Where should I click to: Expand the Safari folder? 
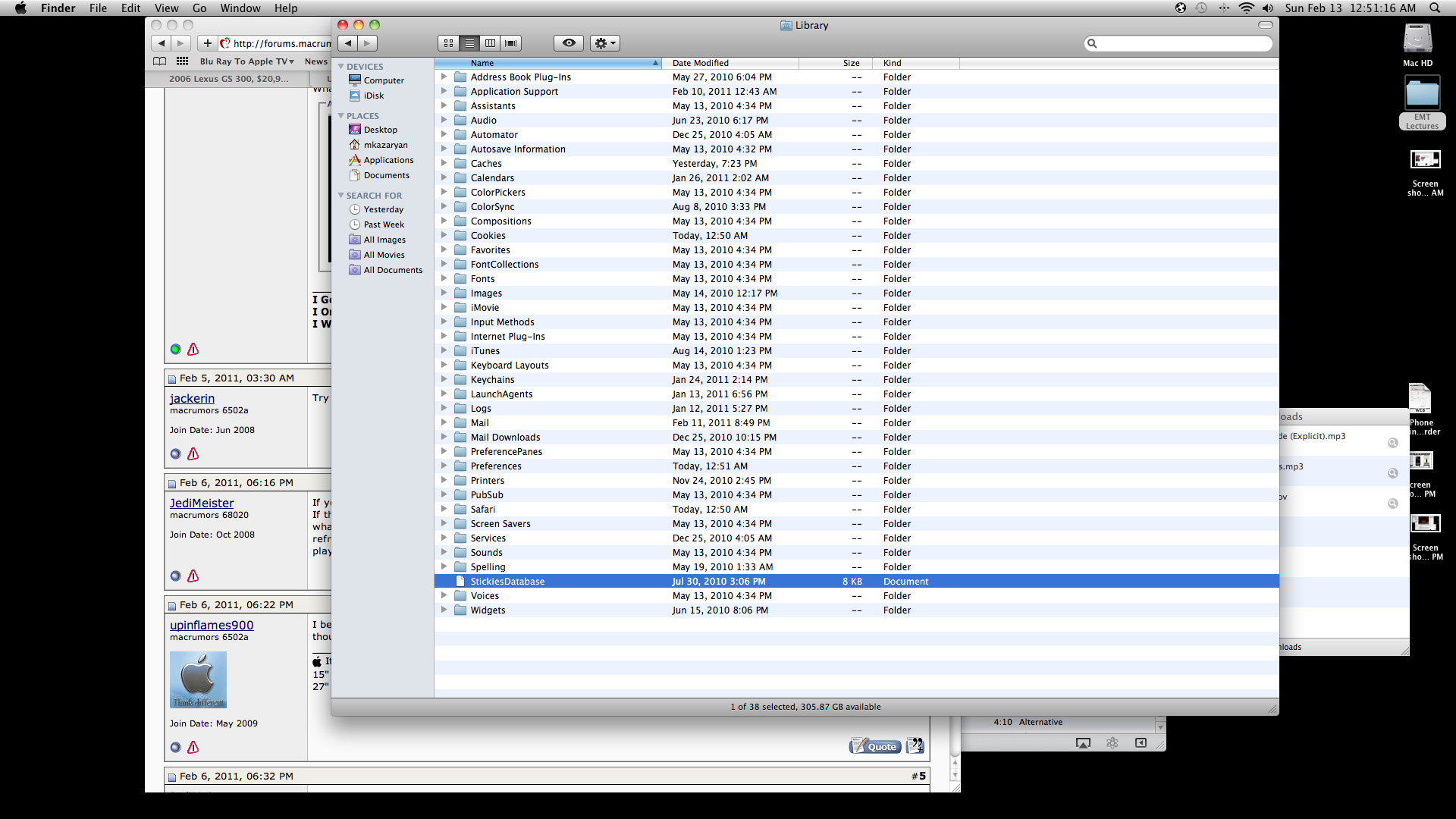444,509
